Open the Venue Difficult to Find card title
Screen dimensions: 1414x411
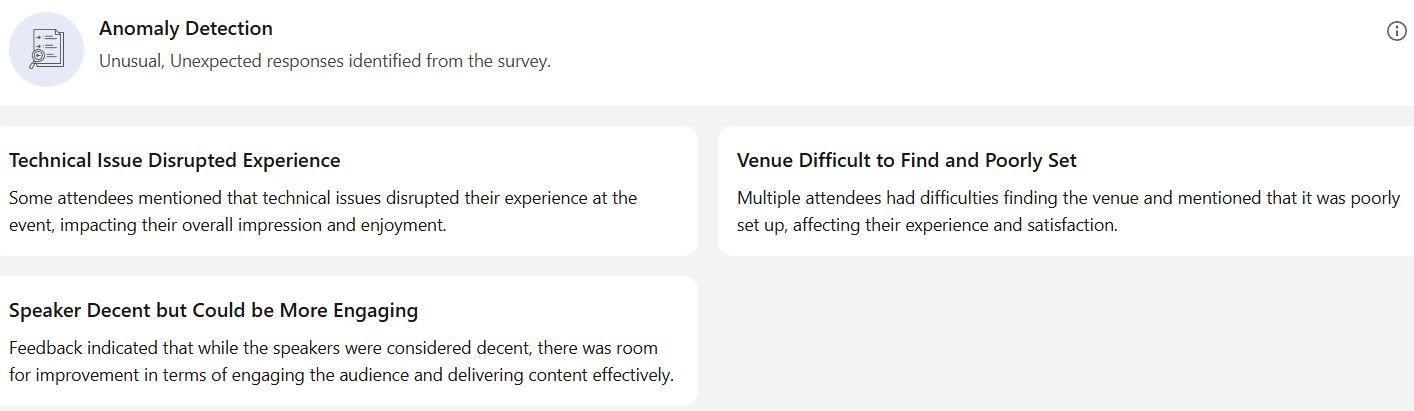point(907,160)
